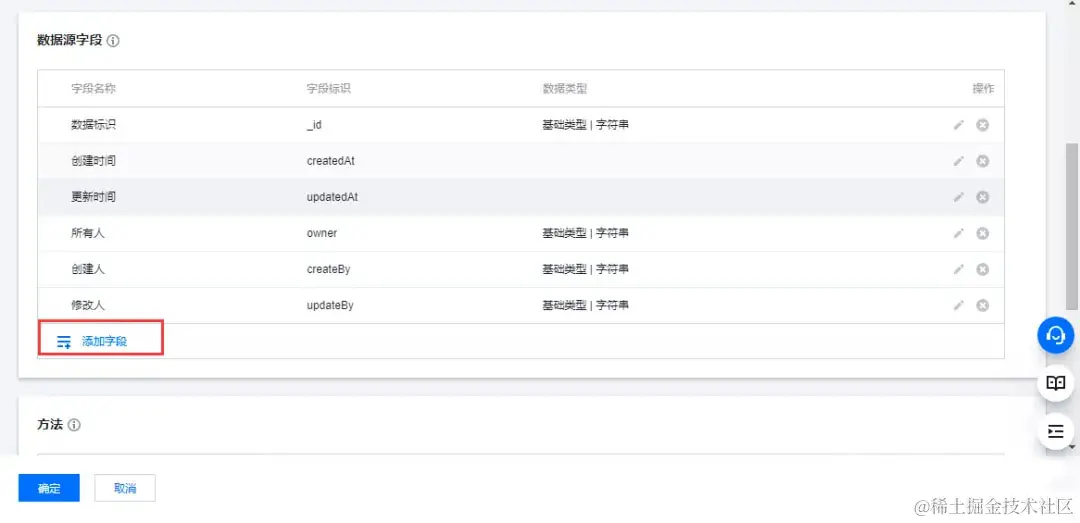Click the scrollbar down arrow
The height and width of the screenshot is (523, 1080).
pyautogui.click(x=1072, y=447)
